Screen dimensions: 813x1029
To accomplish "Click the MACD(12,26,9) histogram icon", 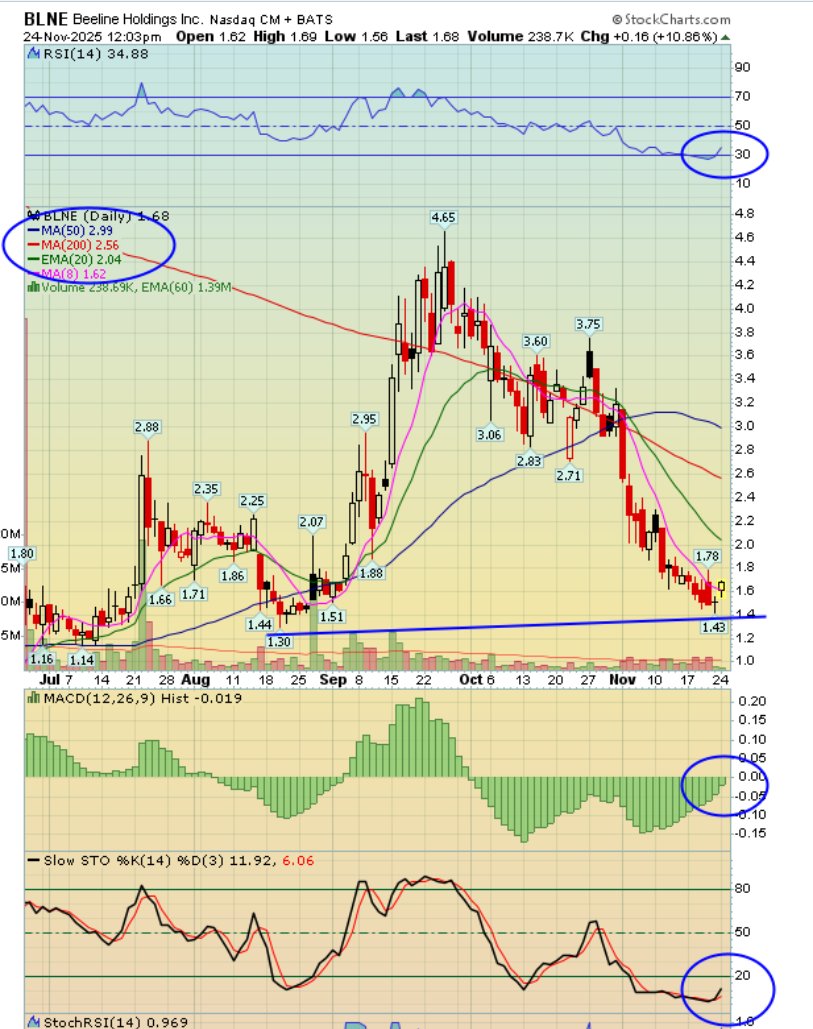I will pyautogui.click(x=32, y=700).
